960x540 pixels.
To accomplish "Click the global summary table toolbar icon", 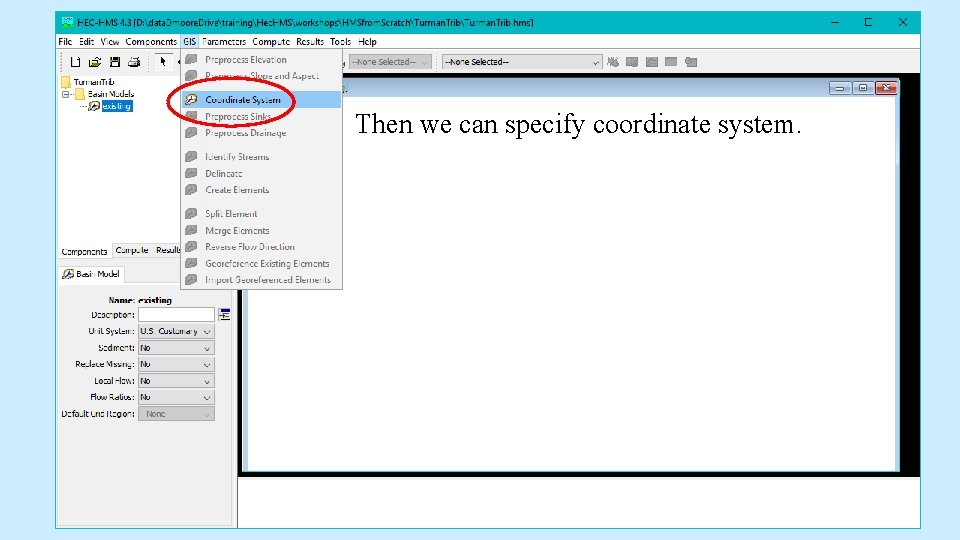I will click(x=632, y=62).
